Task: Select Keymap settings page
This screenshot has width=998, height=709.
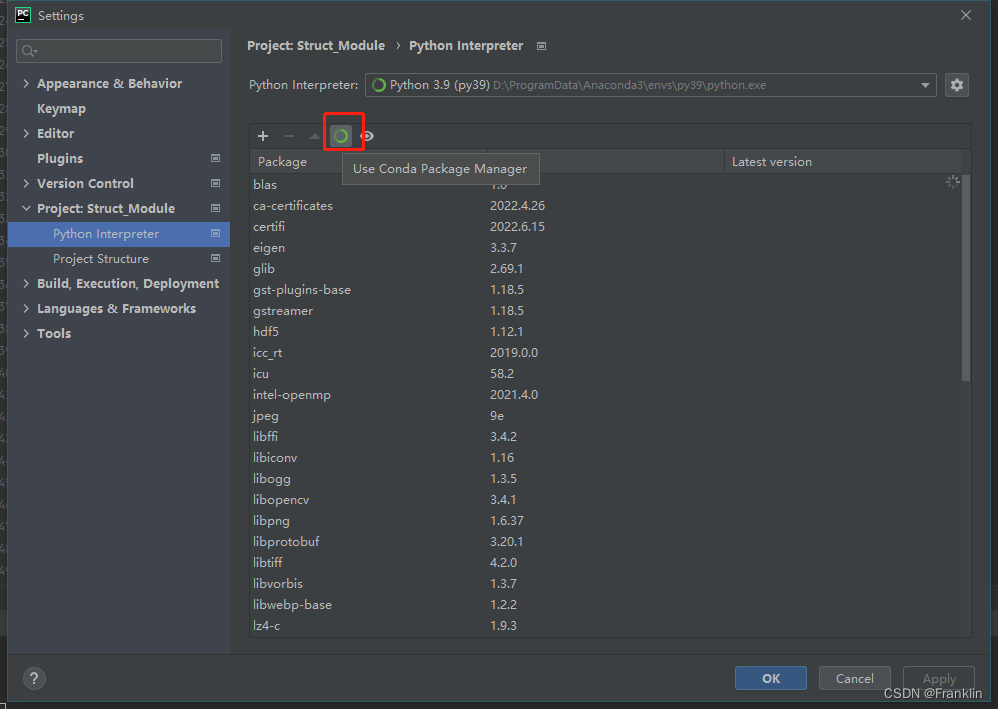Action: (61, 109)
